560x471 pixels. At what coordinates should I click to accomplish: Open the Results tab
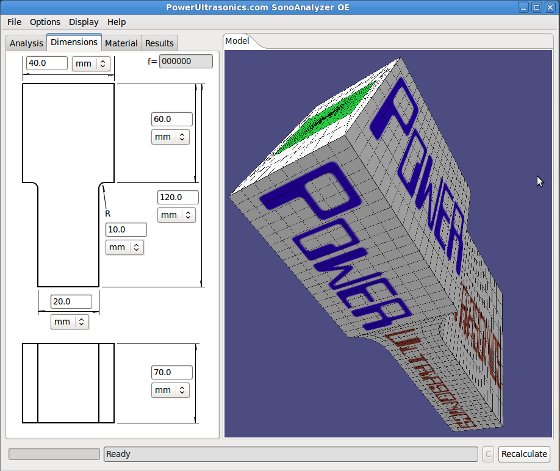159,43
